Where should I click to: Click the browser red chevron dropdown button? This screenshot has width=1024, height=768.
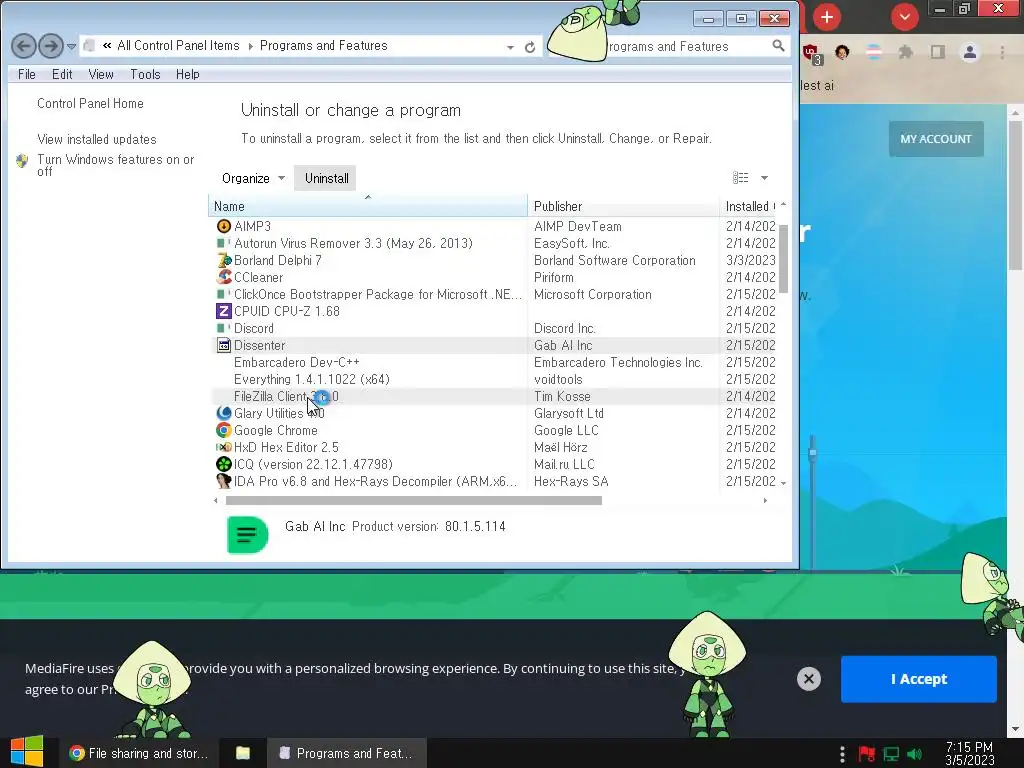(x=904, y=17)
